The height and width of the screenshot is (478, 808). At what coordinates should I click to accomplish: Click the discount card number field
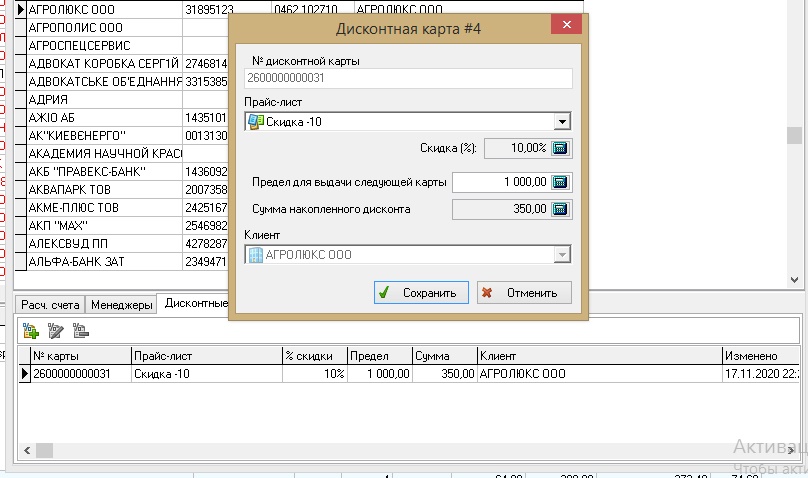click(408, 78)
